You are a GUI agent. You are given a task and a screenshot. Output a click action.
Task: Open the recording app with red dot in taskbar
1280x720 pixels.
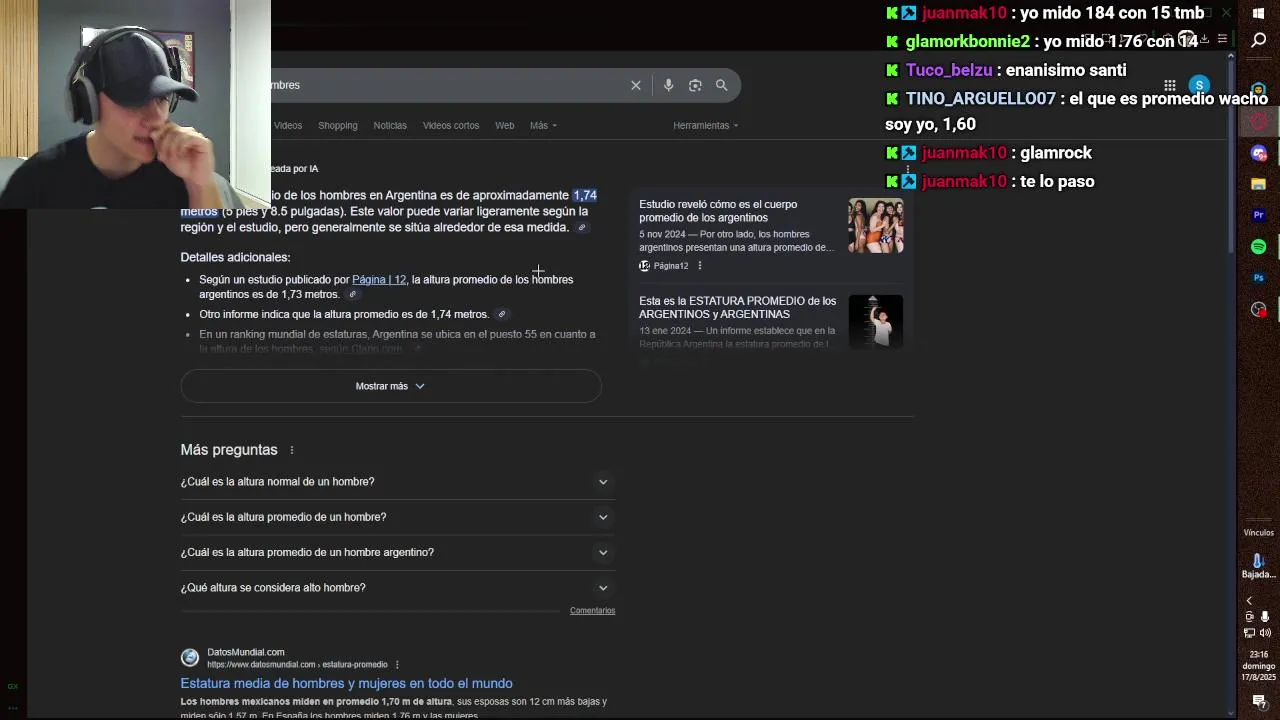click(1259, 309)
